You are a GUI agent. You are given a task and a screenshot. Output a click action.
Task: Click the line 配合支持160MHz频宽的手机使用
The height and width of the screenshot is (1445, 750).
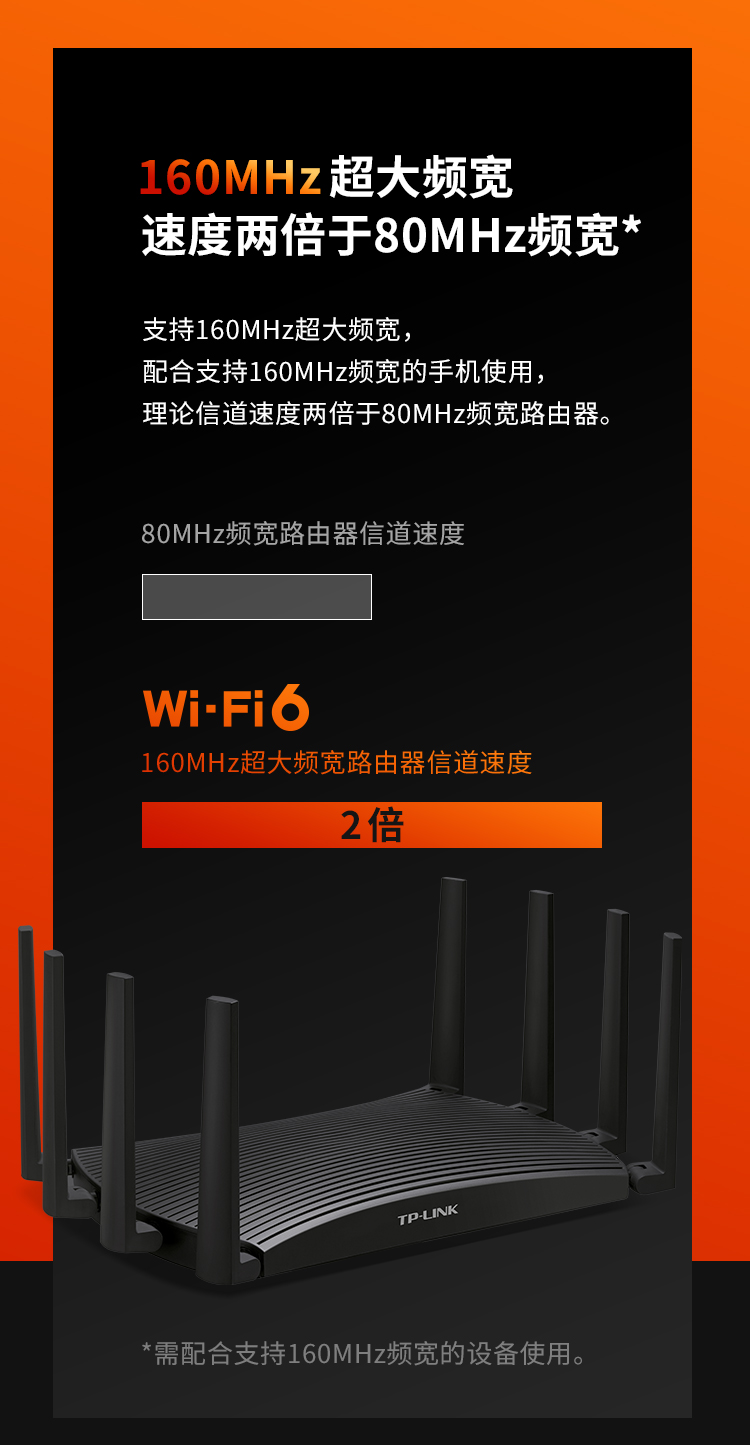[x=345, y=372]
